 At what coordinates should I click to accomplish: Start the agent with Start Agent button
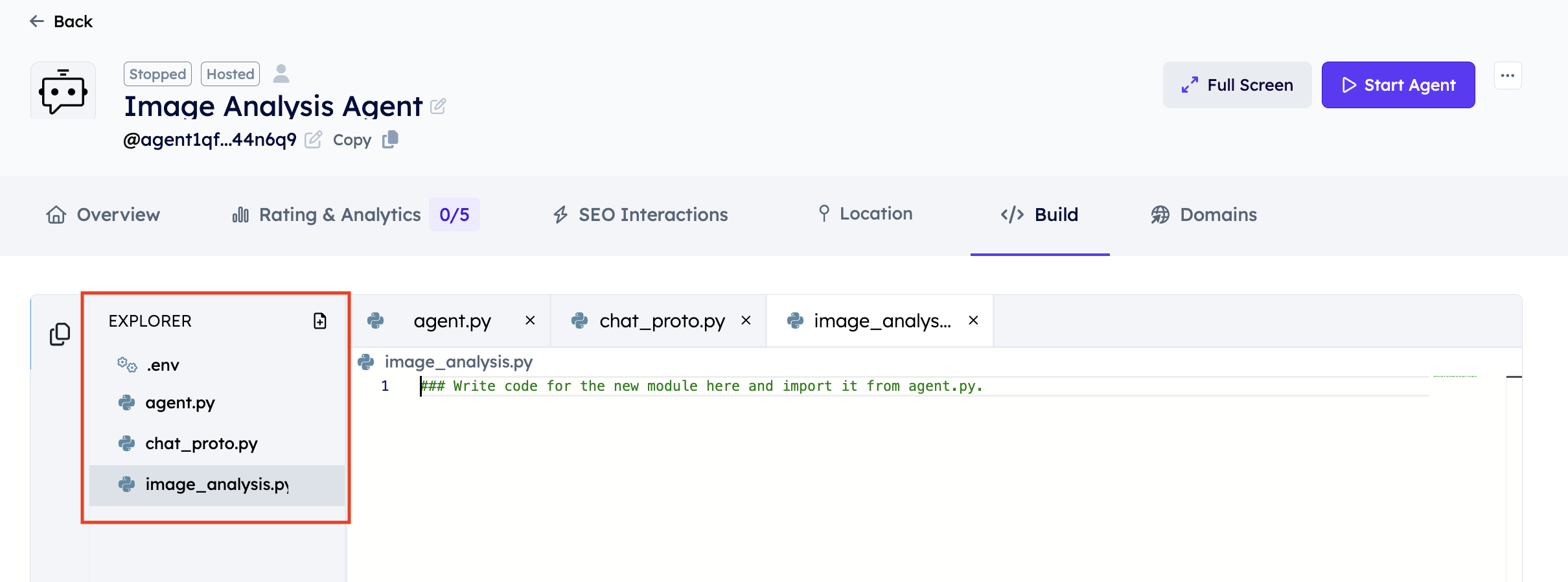tap(1398, 85)
